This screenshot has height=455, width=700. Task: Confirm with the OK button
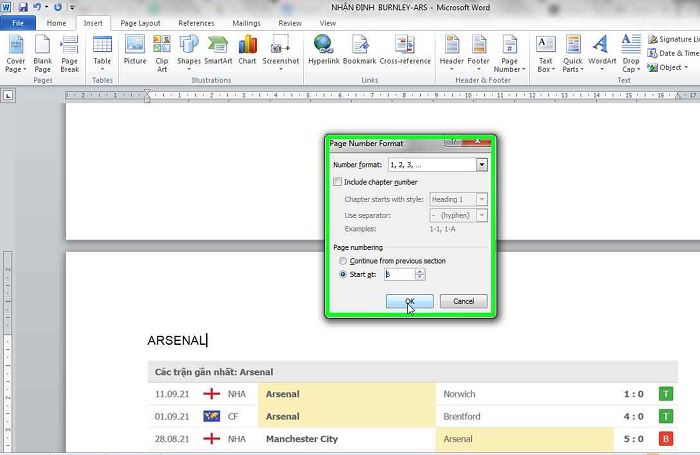[x=409, y=301]
